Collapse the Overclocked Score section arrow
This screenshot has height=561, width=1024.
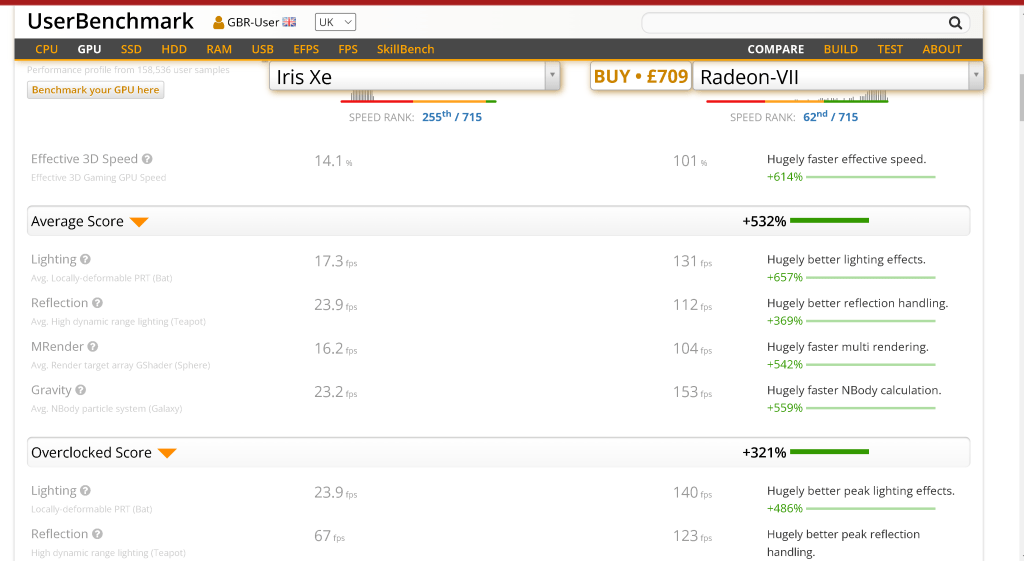click(167, 453)
